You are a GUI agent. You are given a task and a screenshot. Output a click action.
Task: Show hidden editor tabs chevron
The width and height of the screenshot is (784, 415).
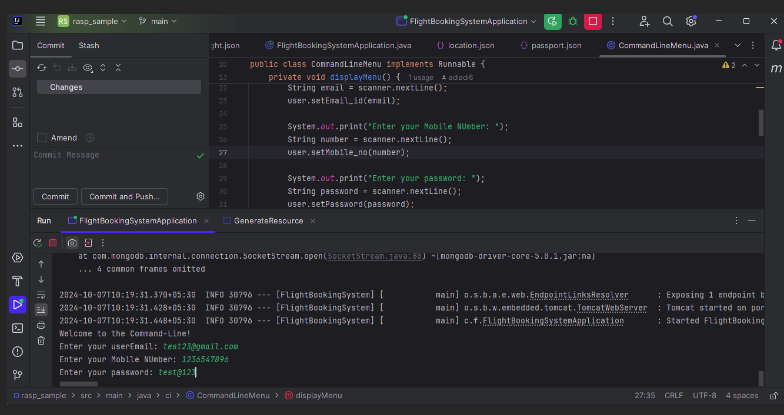point(738,46)
